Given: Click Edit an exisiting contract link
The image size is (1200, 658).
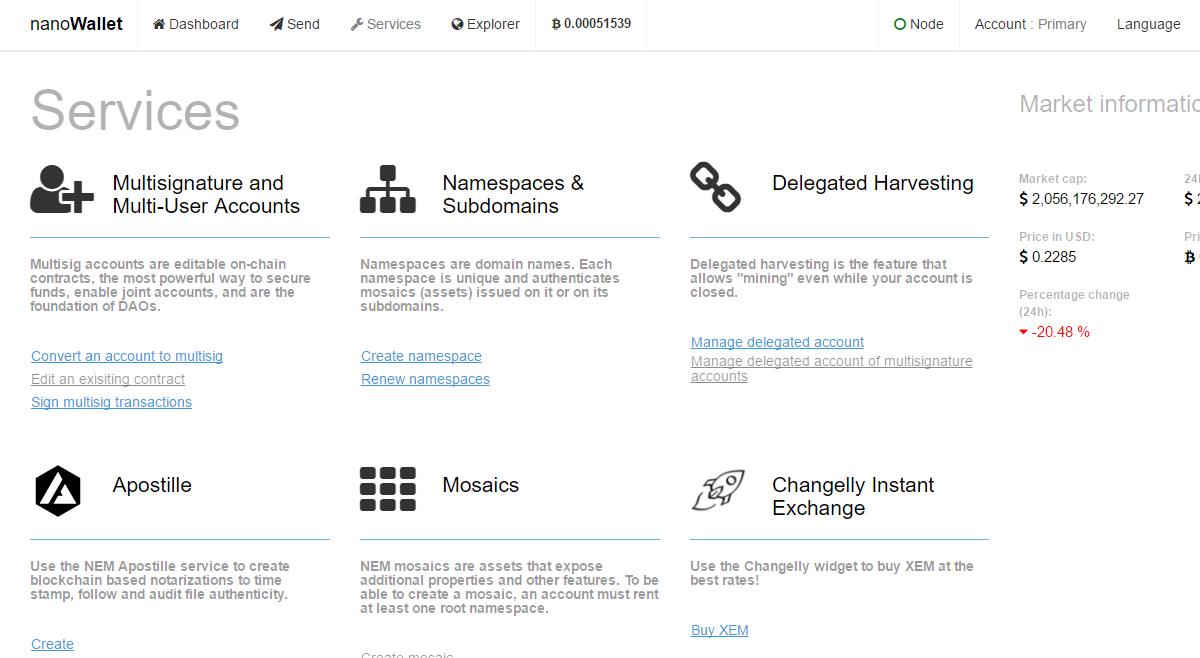Looking at the screenshot, I should pos(108,379).
